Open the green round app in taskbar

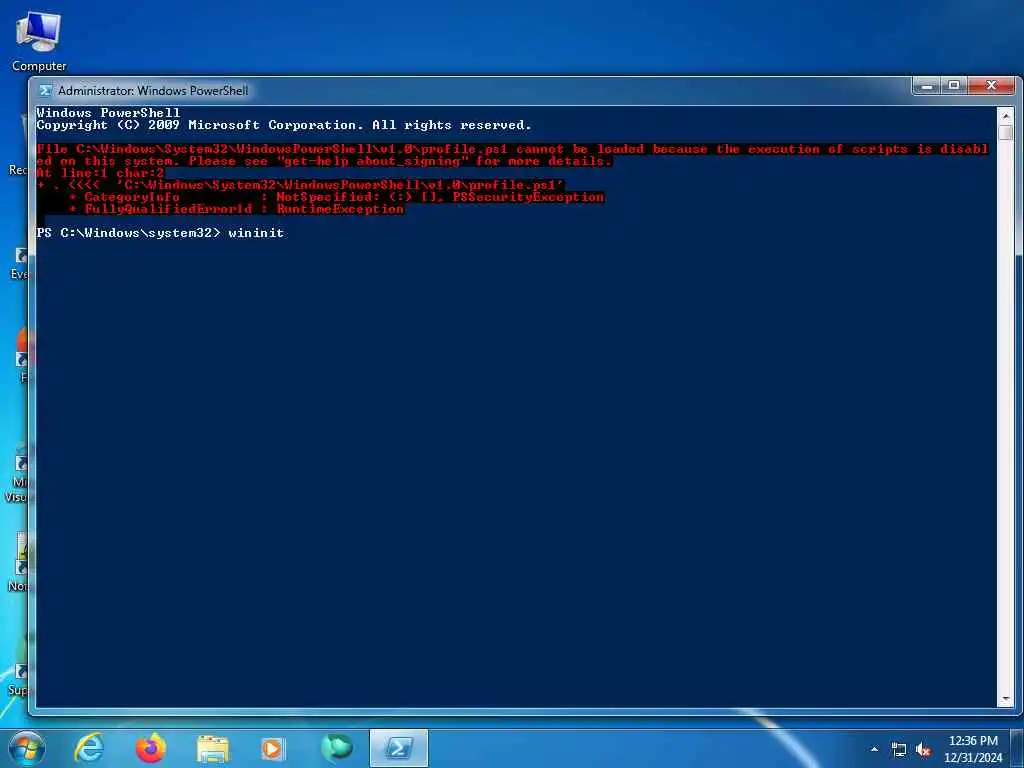pyautogui.click(x=337, y=748)
